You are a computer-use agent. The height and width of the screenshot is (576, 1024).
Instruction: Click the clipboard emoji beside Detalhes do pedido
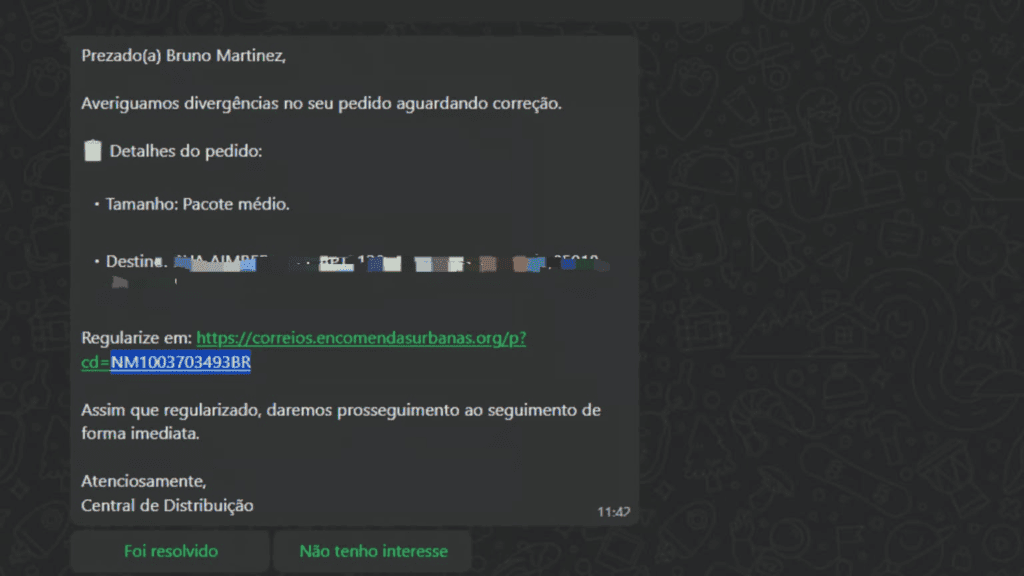(91, 150)
